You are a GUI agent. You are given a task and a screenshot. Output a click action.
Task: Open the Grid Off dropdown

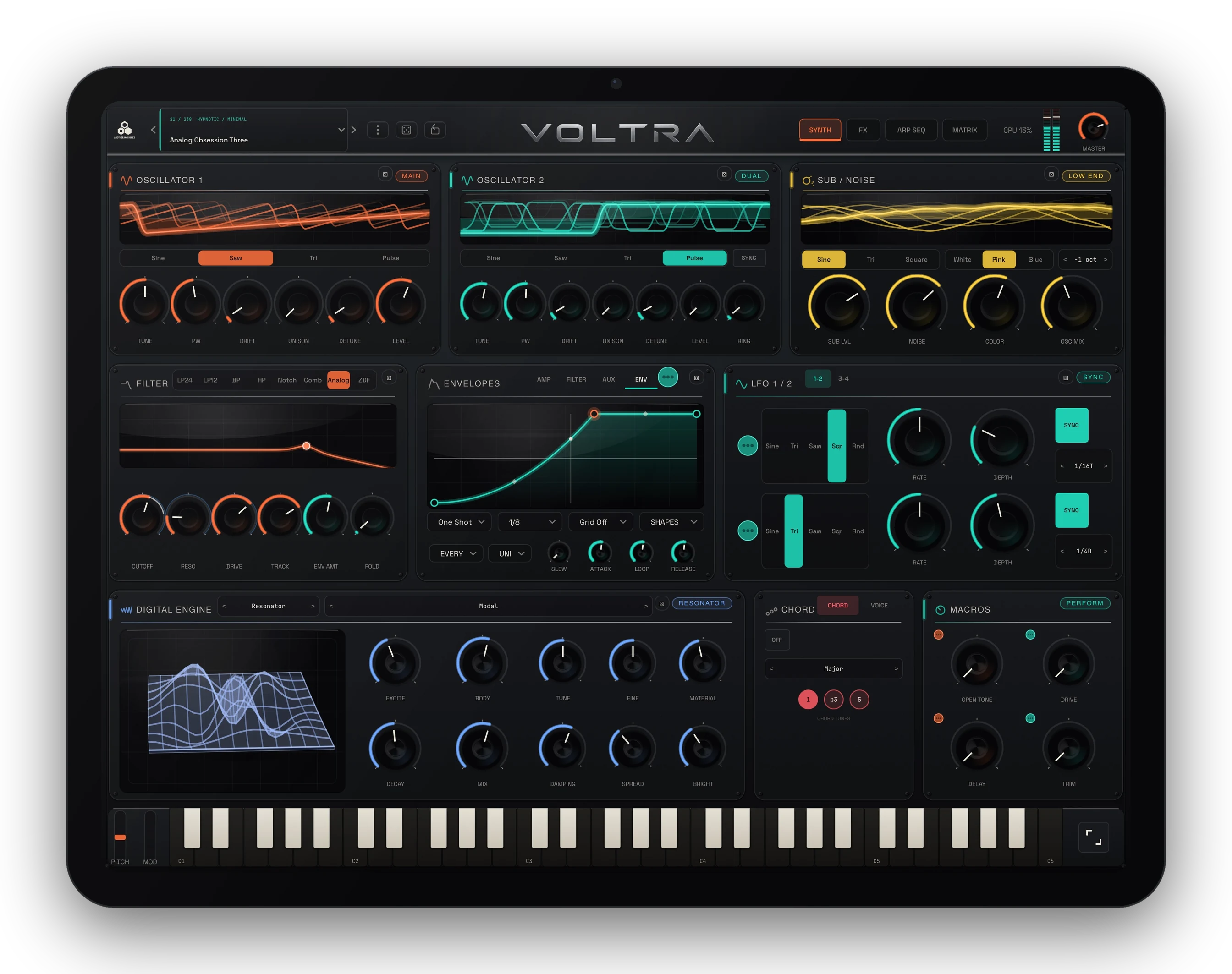click(601, 522)
